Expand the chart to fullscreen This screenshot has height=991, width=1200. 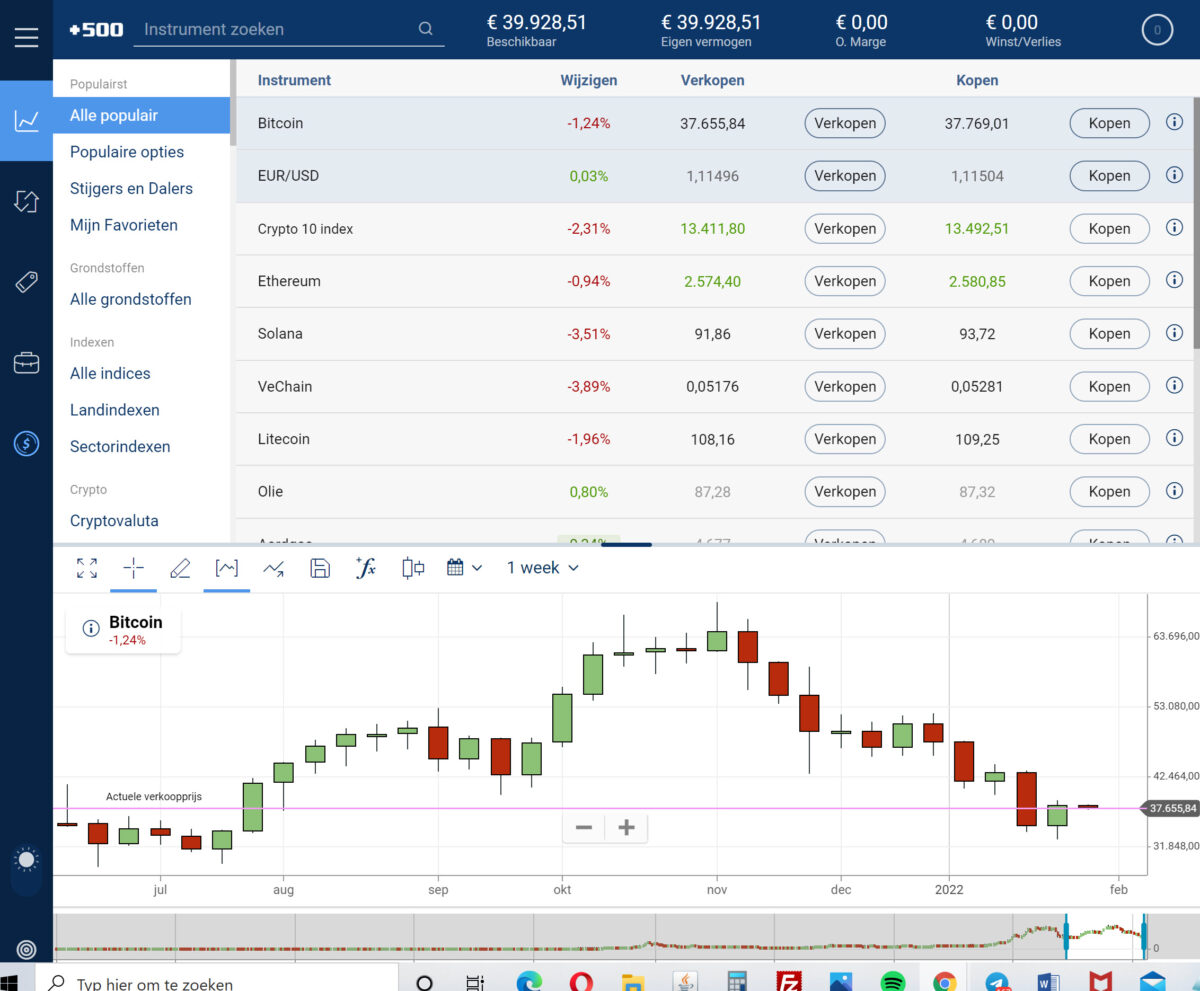point(87,568)
